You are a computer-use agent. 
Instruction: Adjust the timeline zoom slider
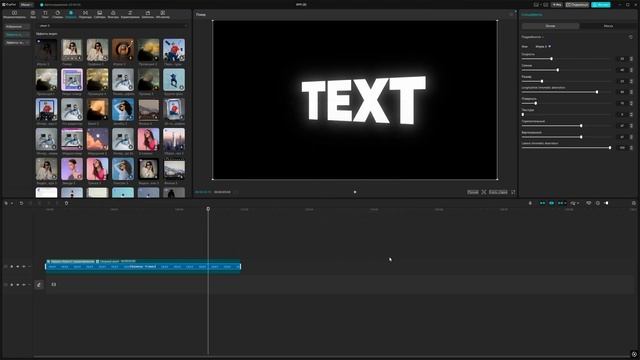[607, 203]
